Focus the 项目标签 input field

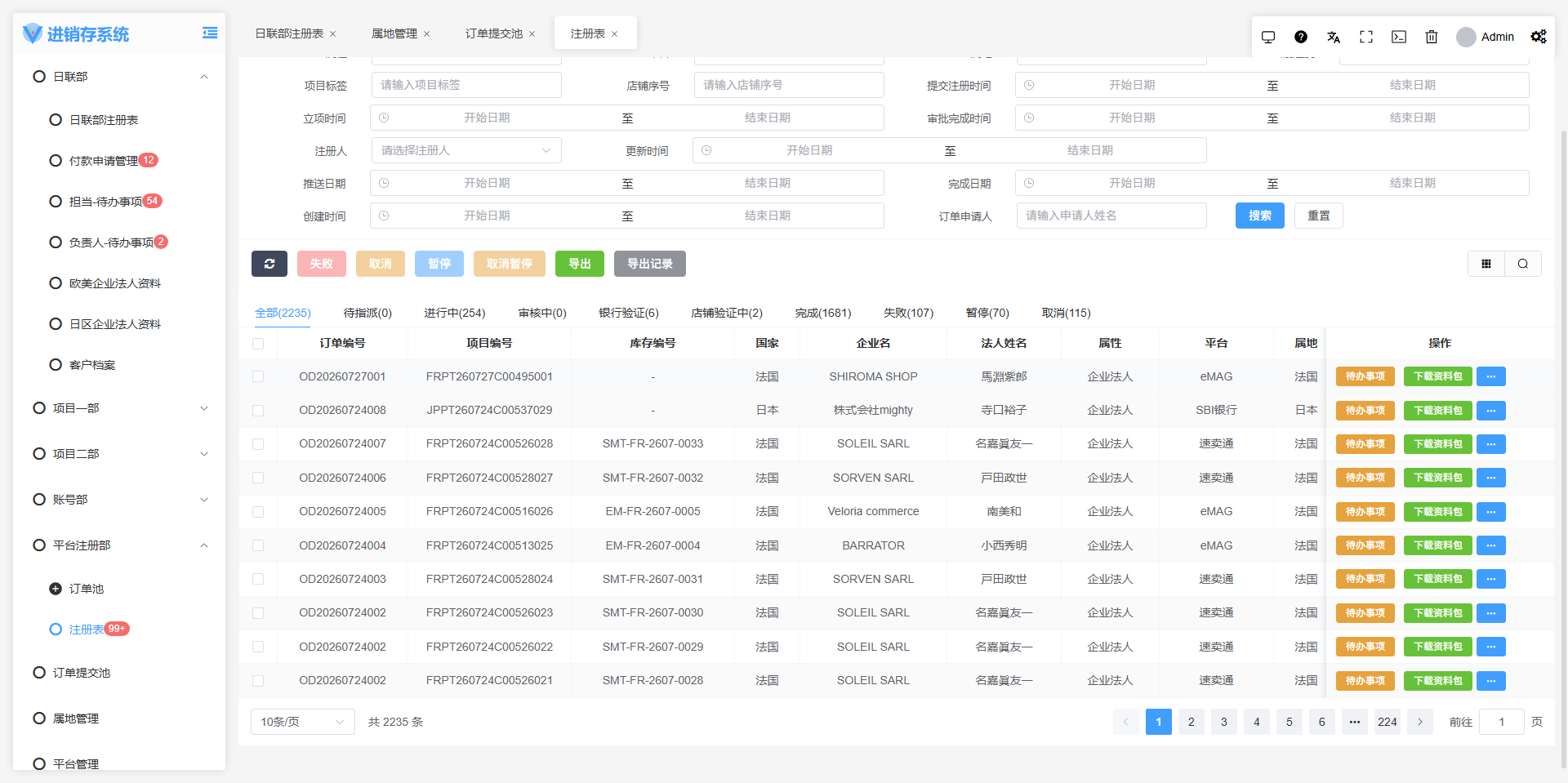click(x=466, y=85)
